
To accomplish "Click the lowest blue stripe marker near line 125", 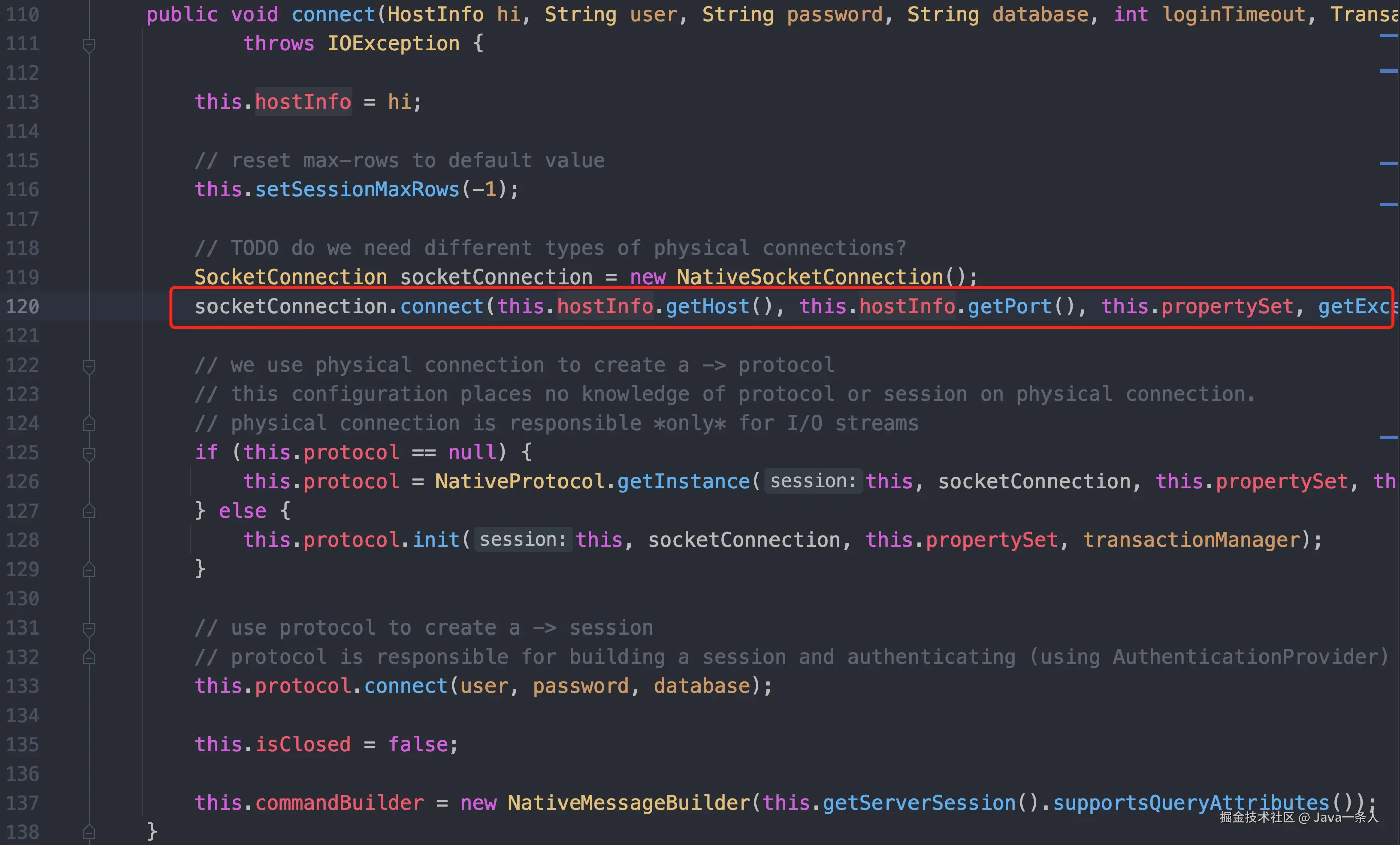I will [x=1388, y=438].
